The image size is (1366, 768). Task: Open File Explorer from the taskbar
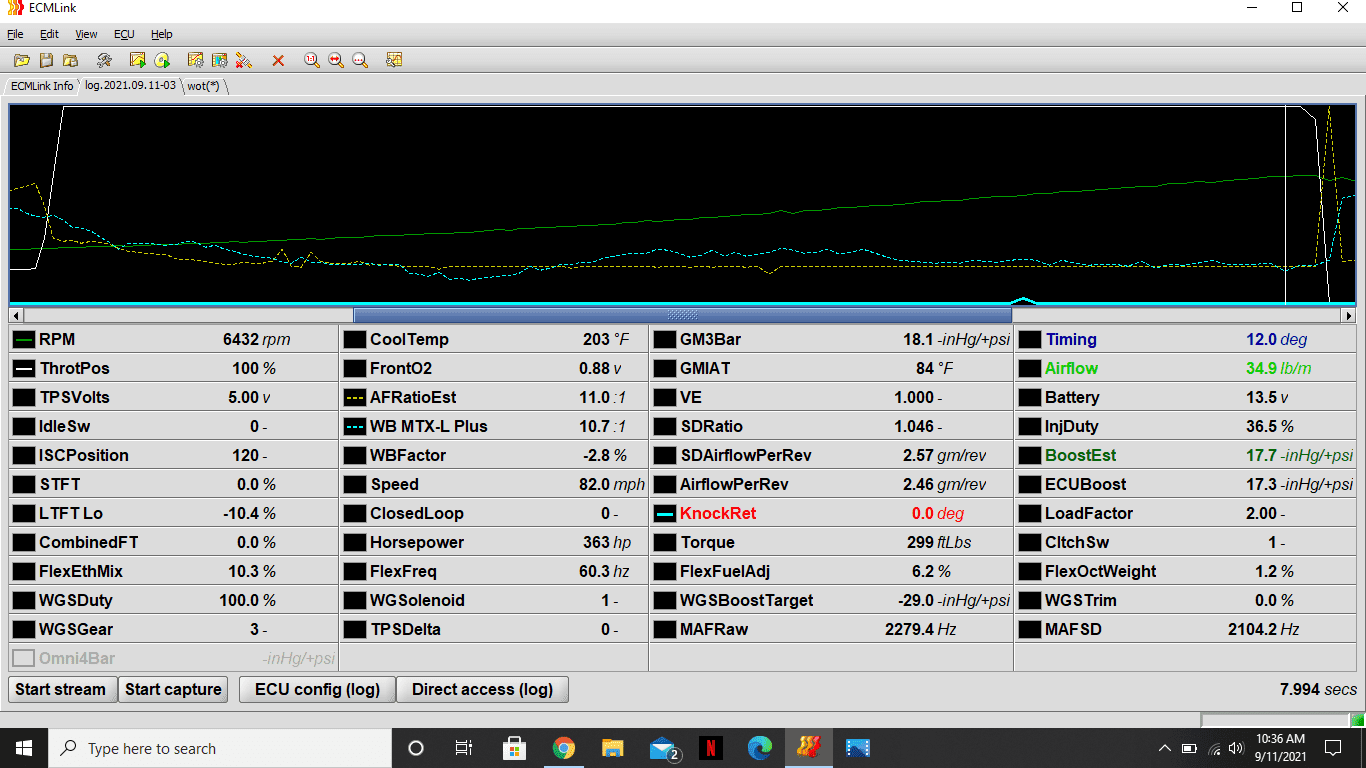[x=613, y=748]
